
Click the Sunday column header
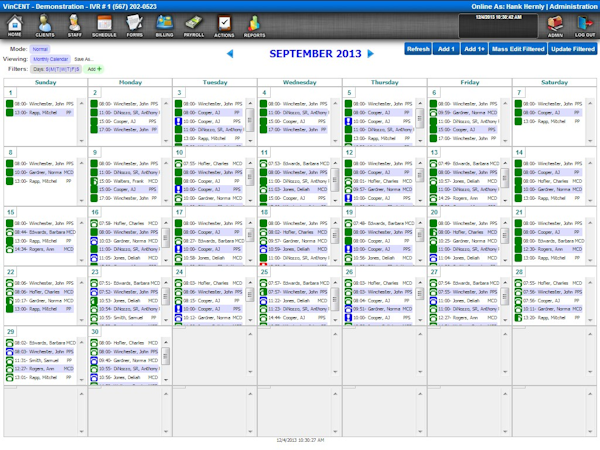click(46, 82)
